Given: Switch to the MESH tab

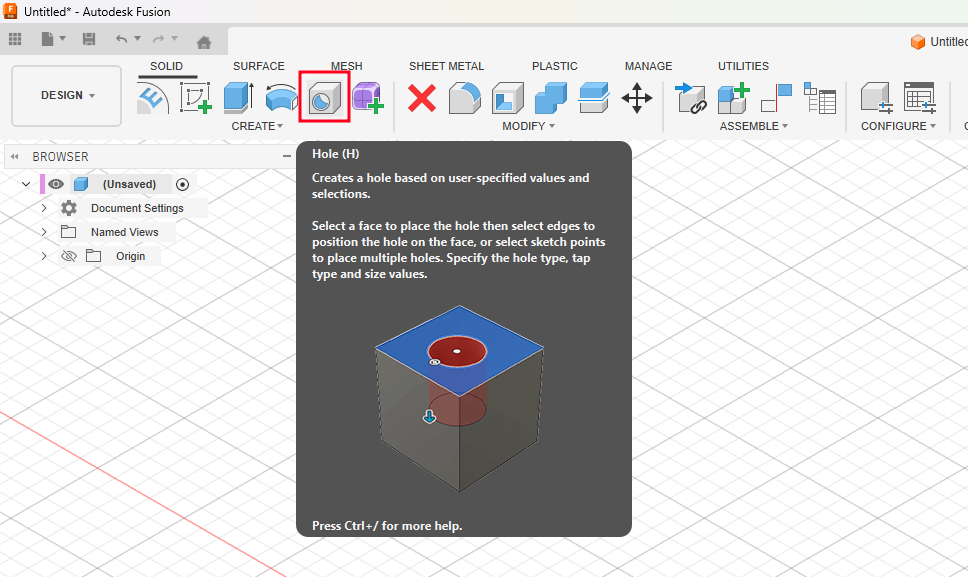Looking at the screenshot, I should (346, 66).
